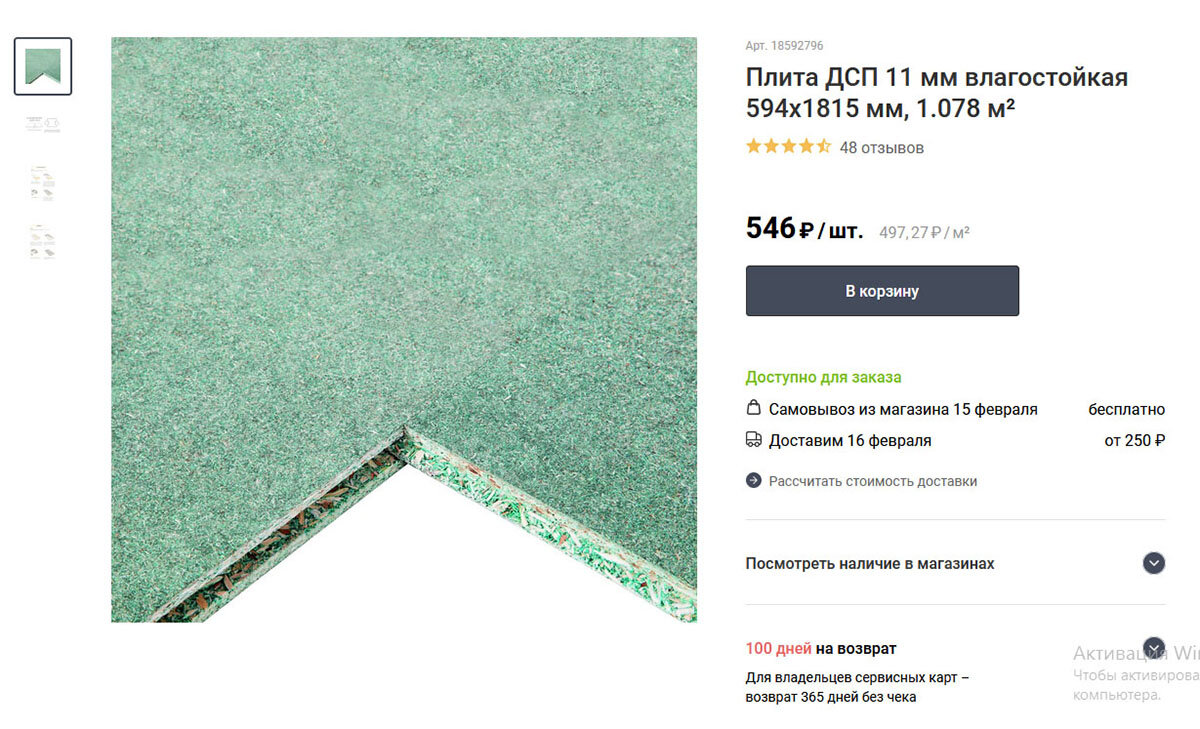The height and width of the screenshot is (729, 1200).
Task: Click the Доступно для заказа status text
Action: point(823,377)
